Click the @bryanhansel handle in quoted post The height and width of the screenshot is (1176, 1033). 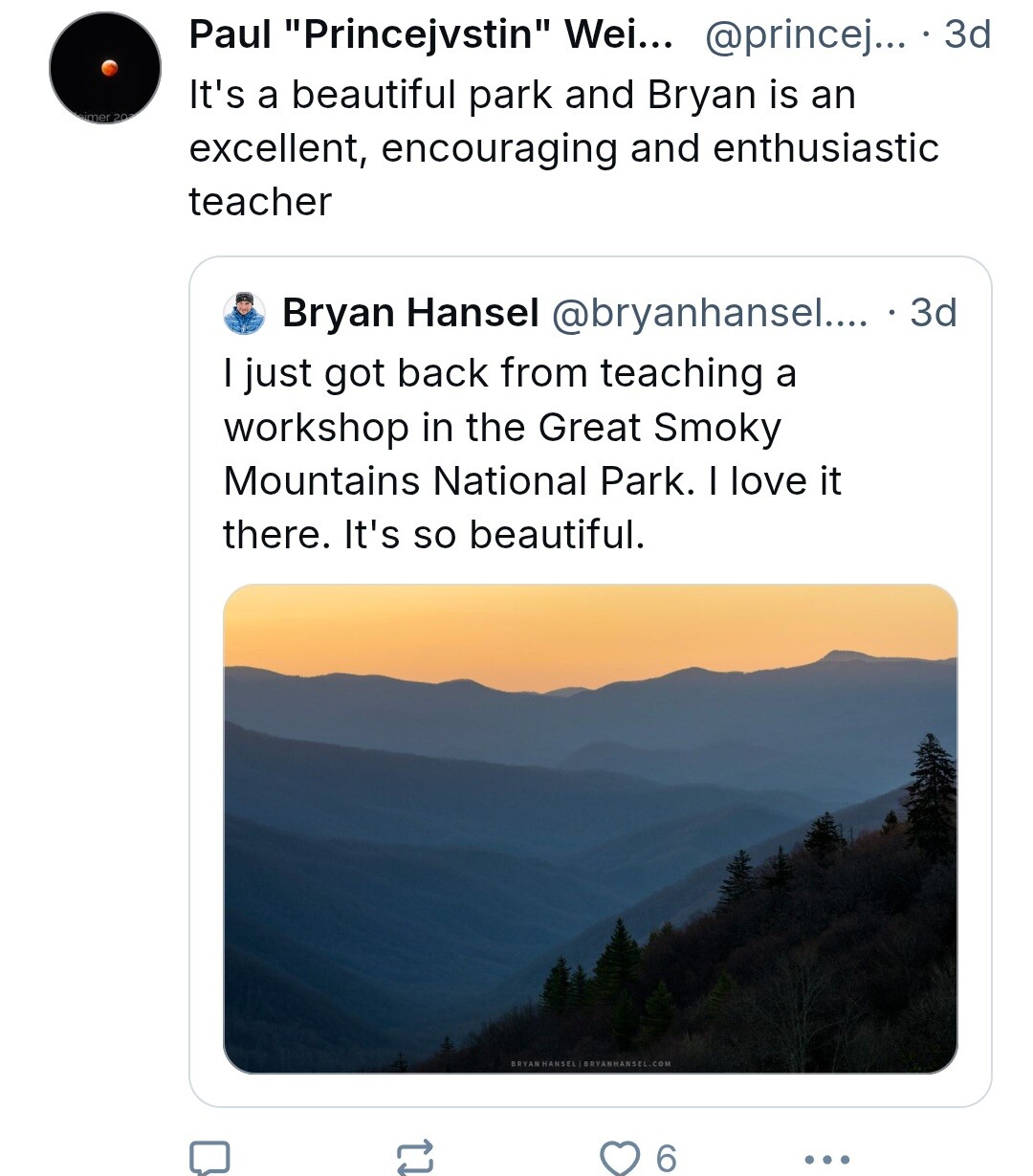click(710, 313)
